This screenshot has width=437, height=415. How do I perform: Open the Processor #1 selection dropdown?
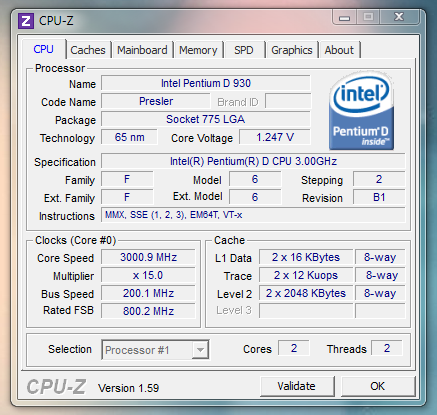click(x=155, y=350)
